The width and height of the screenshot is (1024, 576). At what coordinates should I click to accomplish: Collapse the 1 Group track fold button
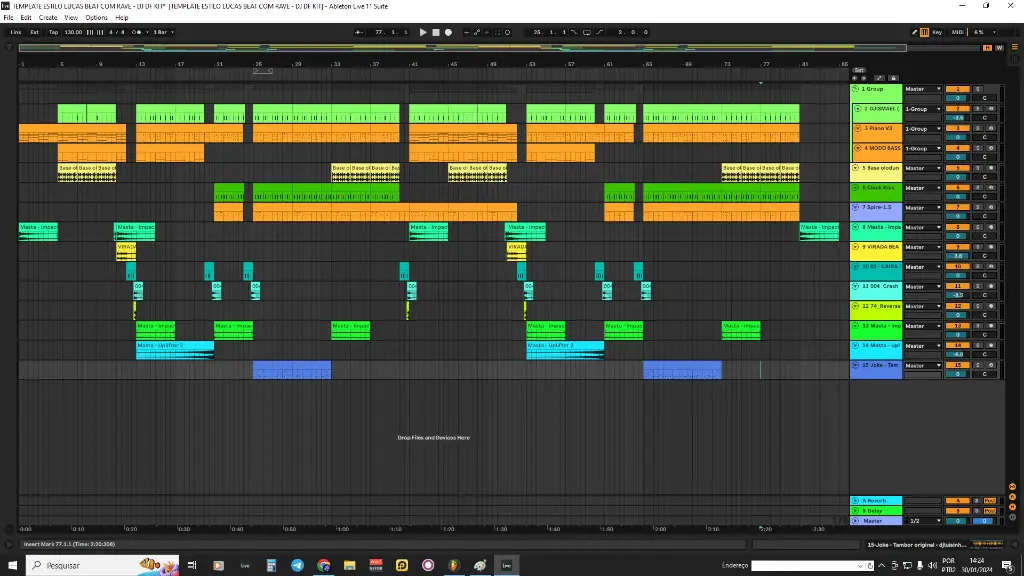855,89
